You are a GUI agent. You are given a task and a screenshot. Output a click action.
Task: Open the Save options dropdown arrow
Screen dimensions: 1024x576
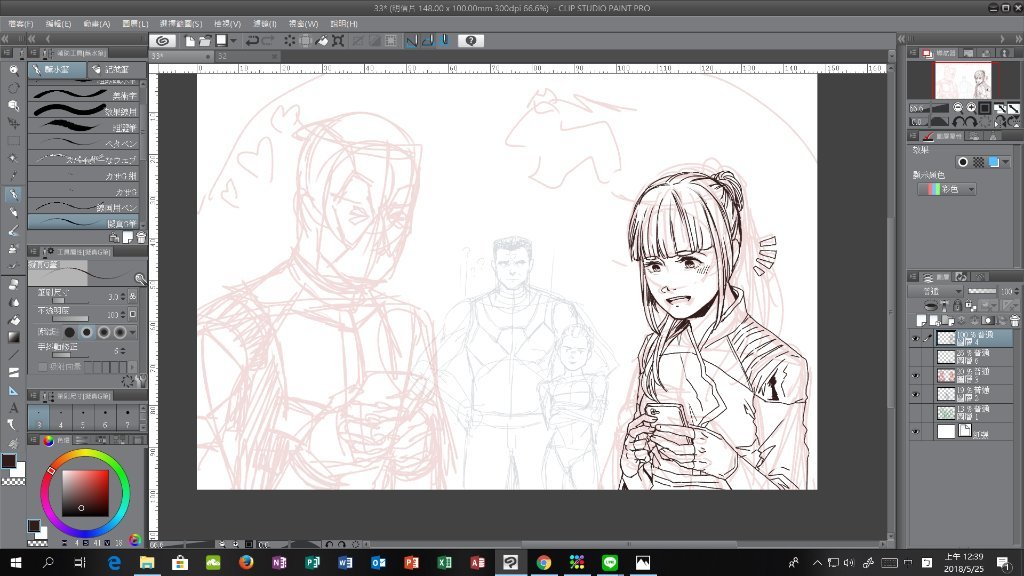(233, 41)
